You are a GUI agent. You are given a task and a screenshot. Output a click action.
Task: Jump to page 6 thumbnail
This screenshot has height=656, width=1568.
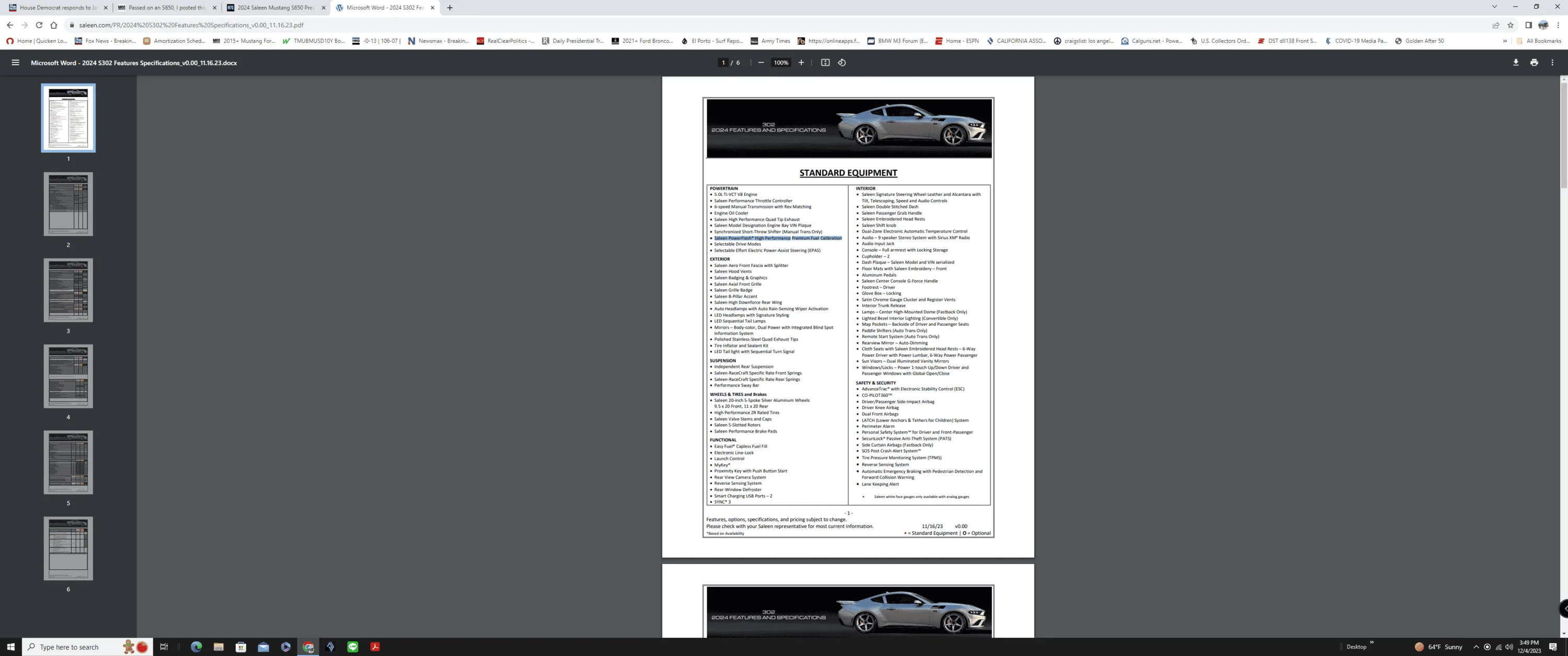tap(68, 548)
